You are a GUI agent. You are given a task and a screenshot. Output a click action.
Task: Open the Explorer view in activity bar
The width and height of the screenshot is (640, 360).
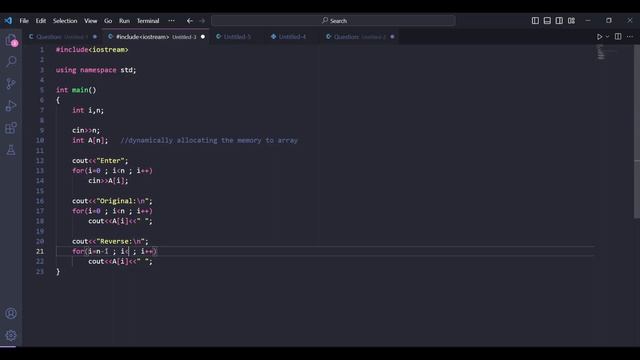click(11, 40)
